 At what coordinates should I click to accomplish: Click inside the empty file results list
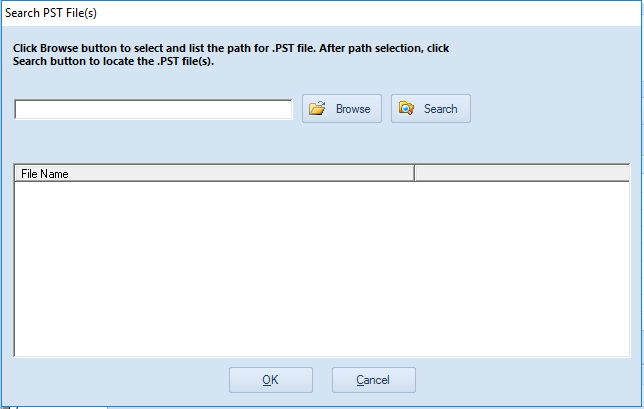[x=322, y=269]
